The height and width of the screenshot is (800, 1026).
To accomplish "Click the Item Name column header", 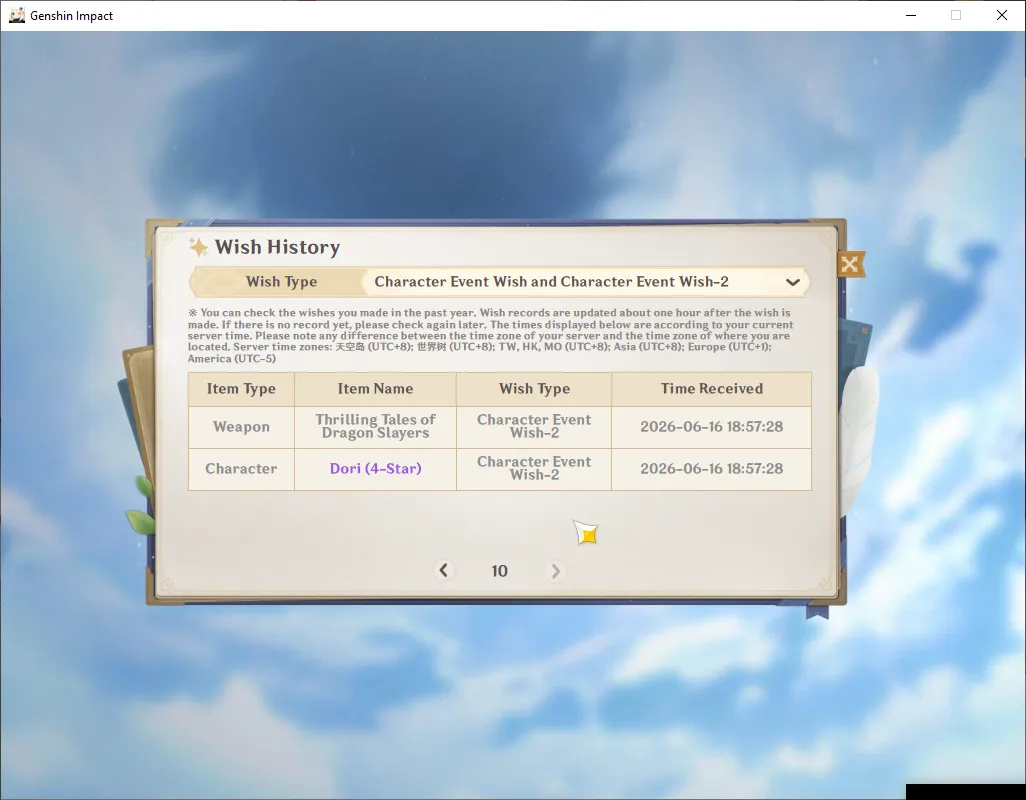I will click(x=375, y=389).
